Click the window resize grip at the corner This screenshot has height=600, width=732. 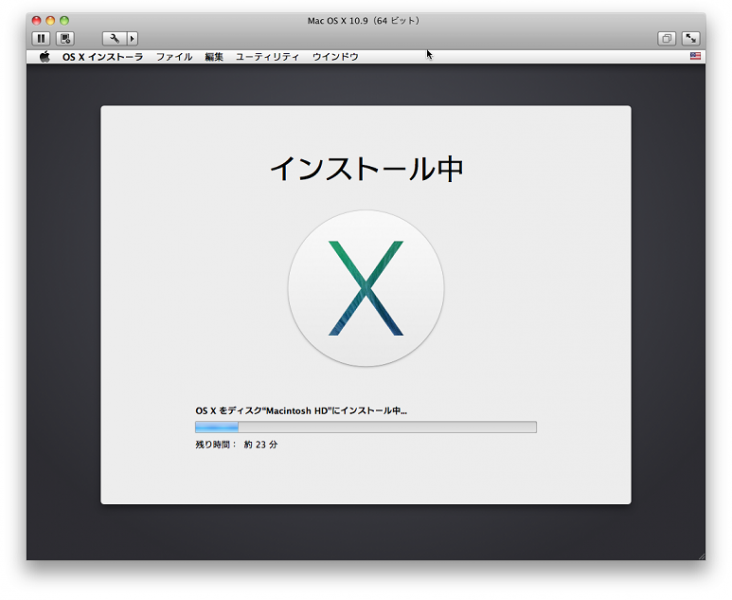(700, 555)
